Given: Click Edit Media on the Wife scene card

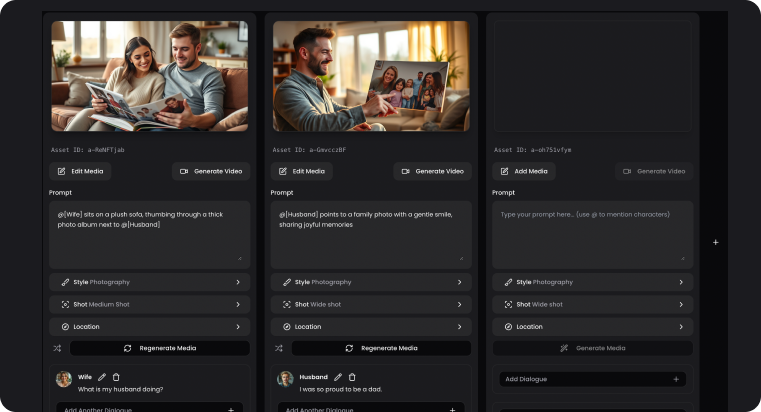Looking at the screenshot, I should pyautogui.click(x=80, y=171).
